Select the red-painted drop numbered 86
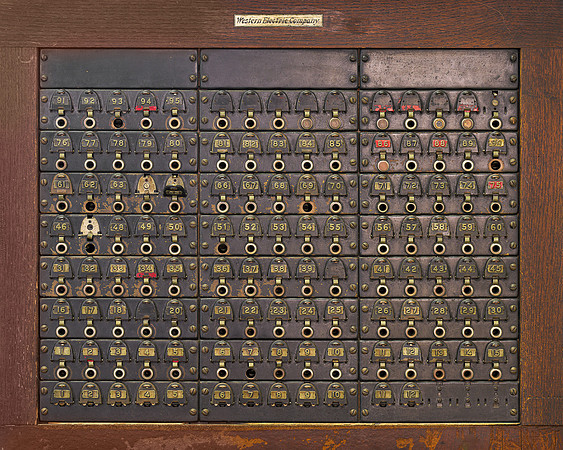563x450 pixels. [383, 143]
